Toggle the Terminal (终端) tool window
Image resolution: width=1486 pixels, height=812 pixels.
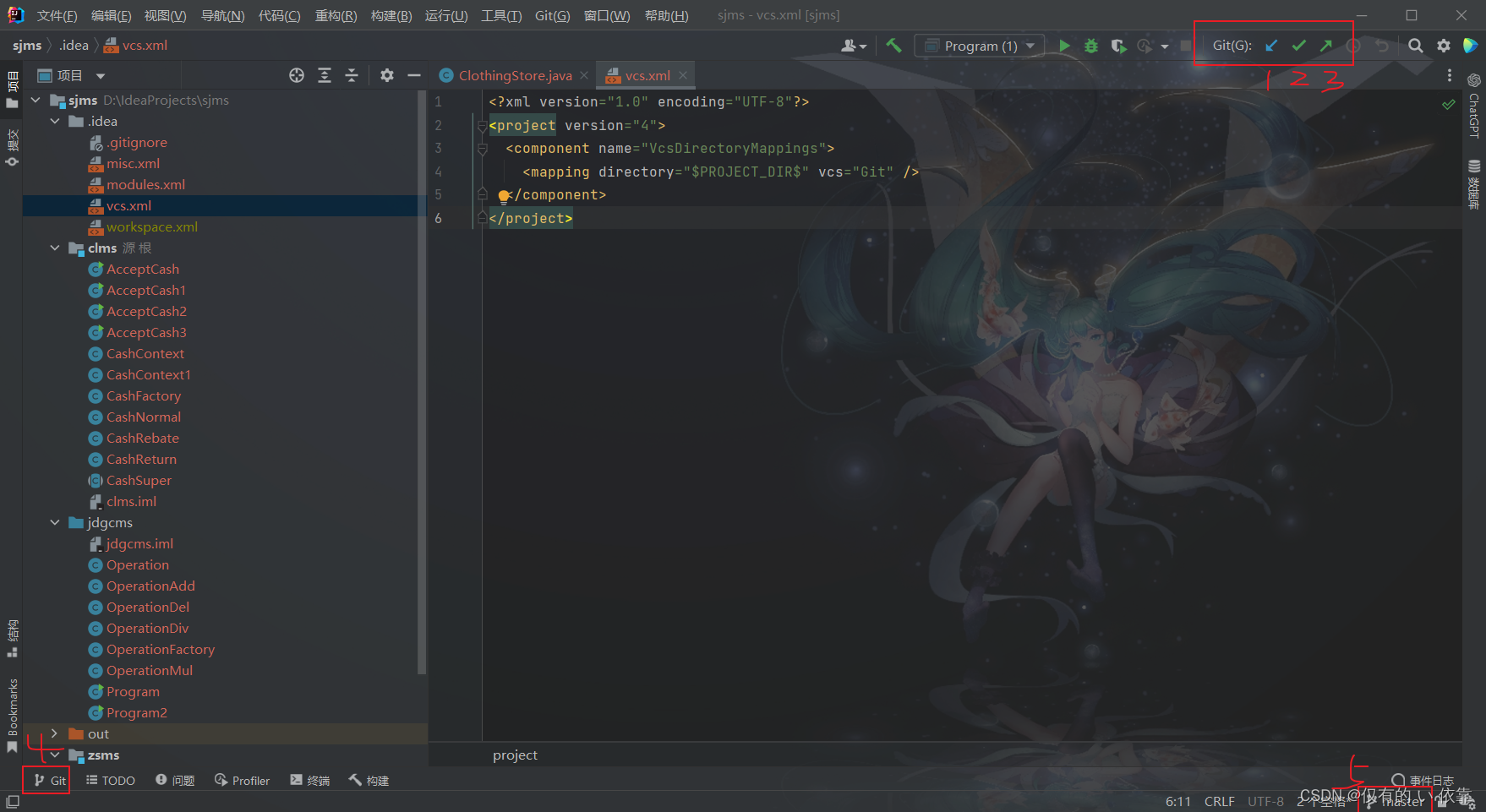point(309,780)
